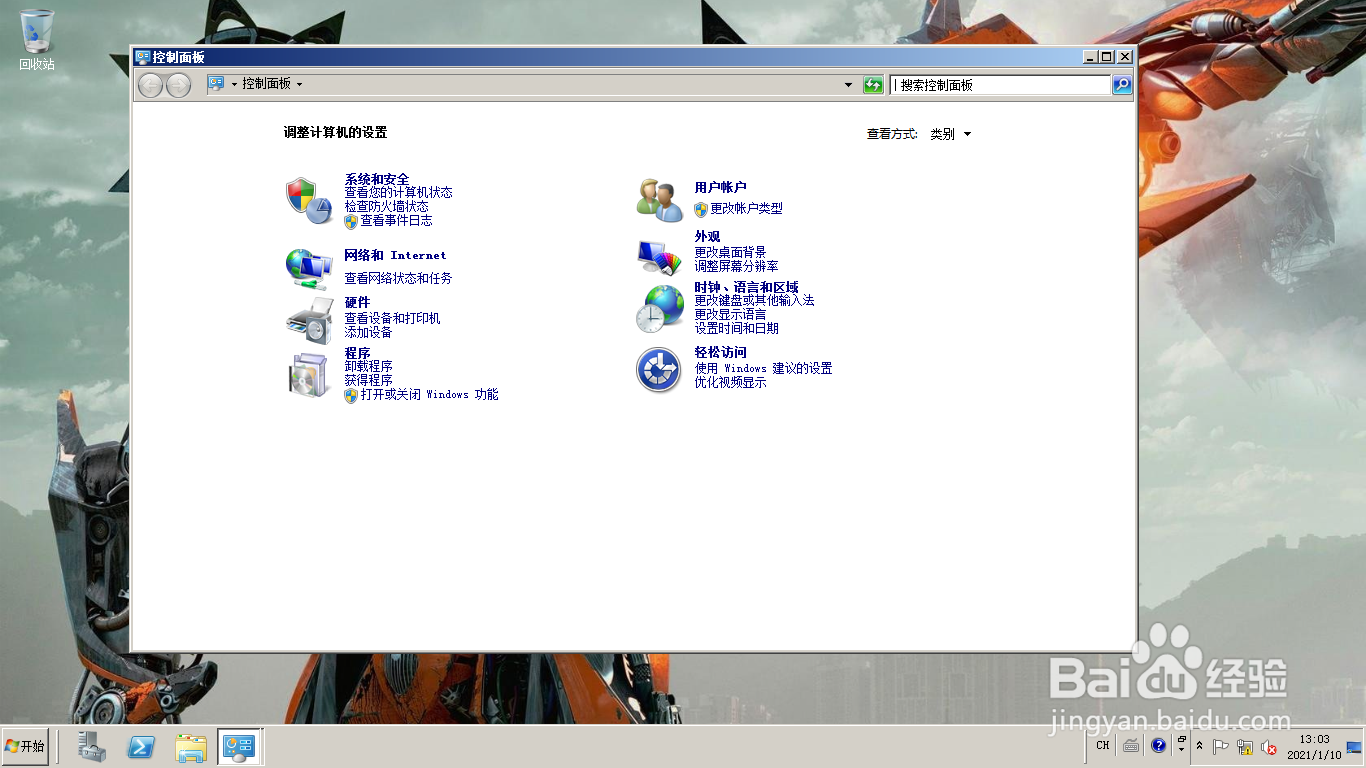Open Windows Explorer from the taskbar
This screenshot has height=768, width=1366.
click(x=191, y=746)
